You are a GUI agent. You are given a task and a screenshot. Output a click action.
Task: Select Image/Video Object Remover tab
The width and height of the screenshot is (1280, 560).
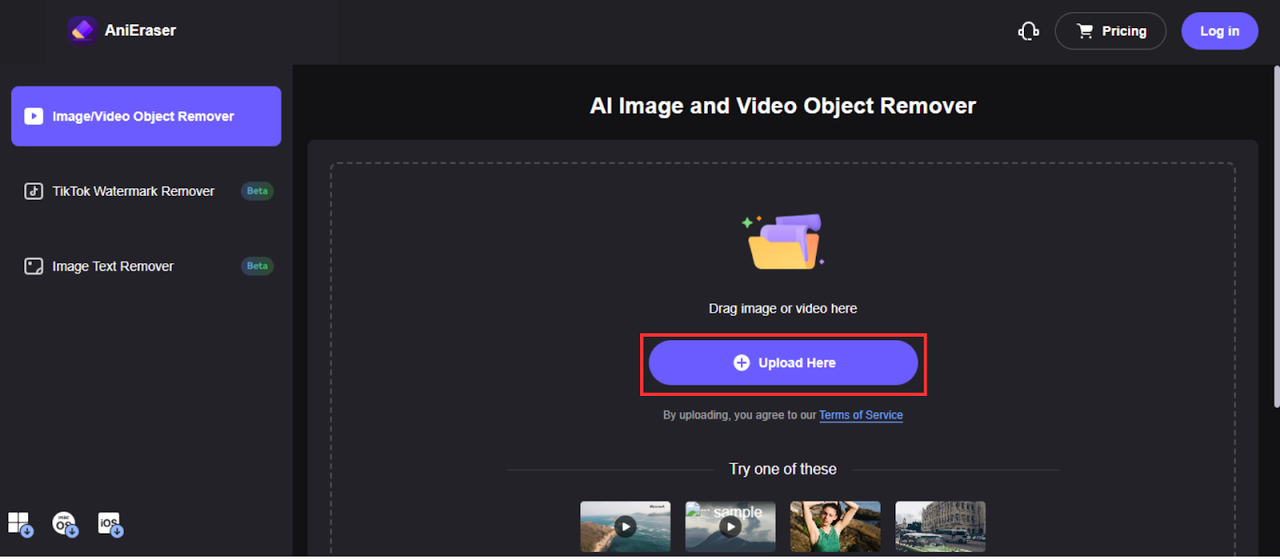[x=146, y=116]
